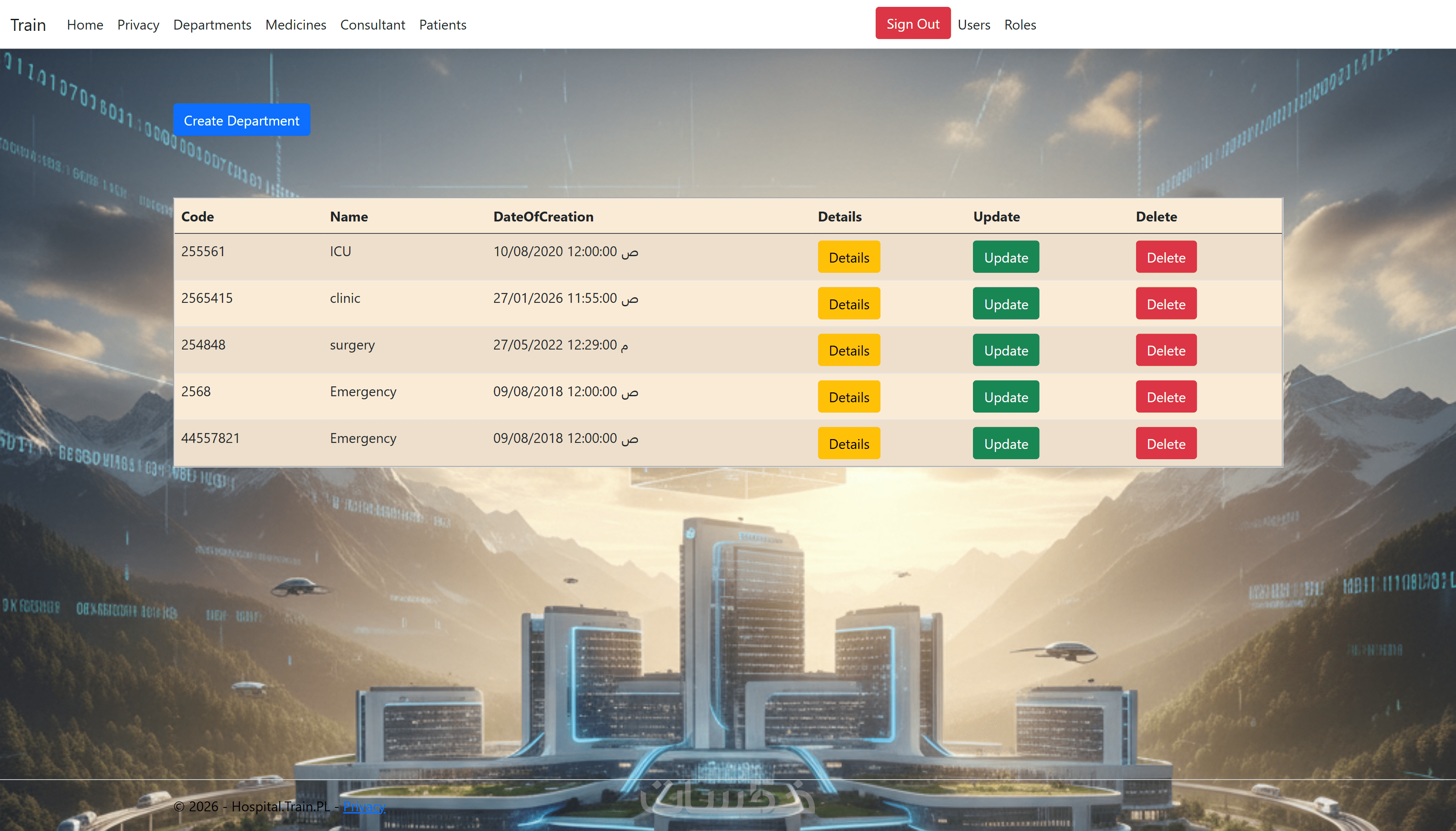The width and height of the screenshot is (1456, 831).
Task: Open the Home nav link
Action: click(x=85, y=24)
